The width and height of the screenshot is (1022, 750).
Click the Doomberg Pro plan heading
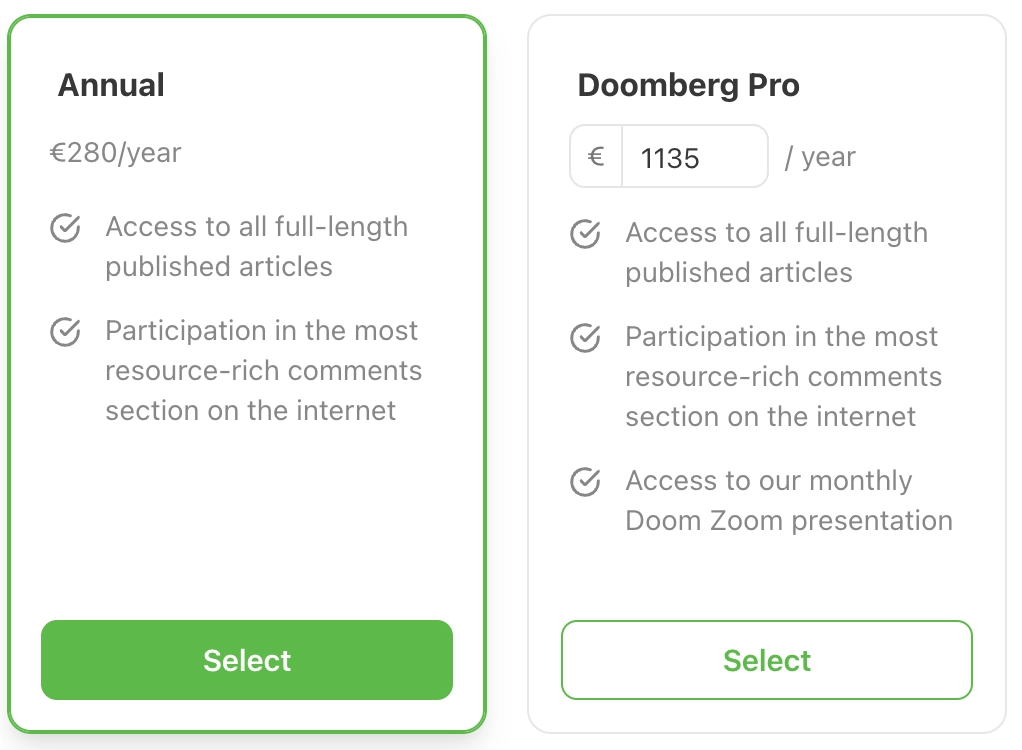688,85
